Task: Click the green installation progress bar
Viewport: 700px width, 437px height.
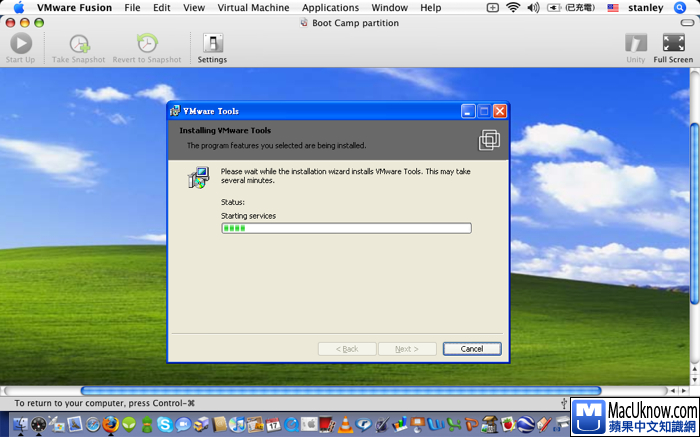Action: (x=346, y=228)
